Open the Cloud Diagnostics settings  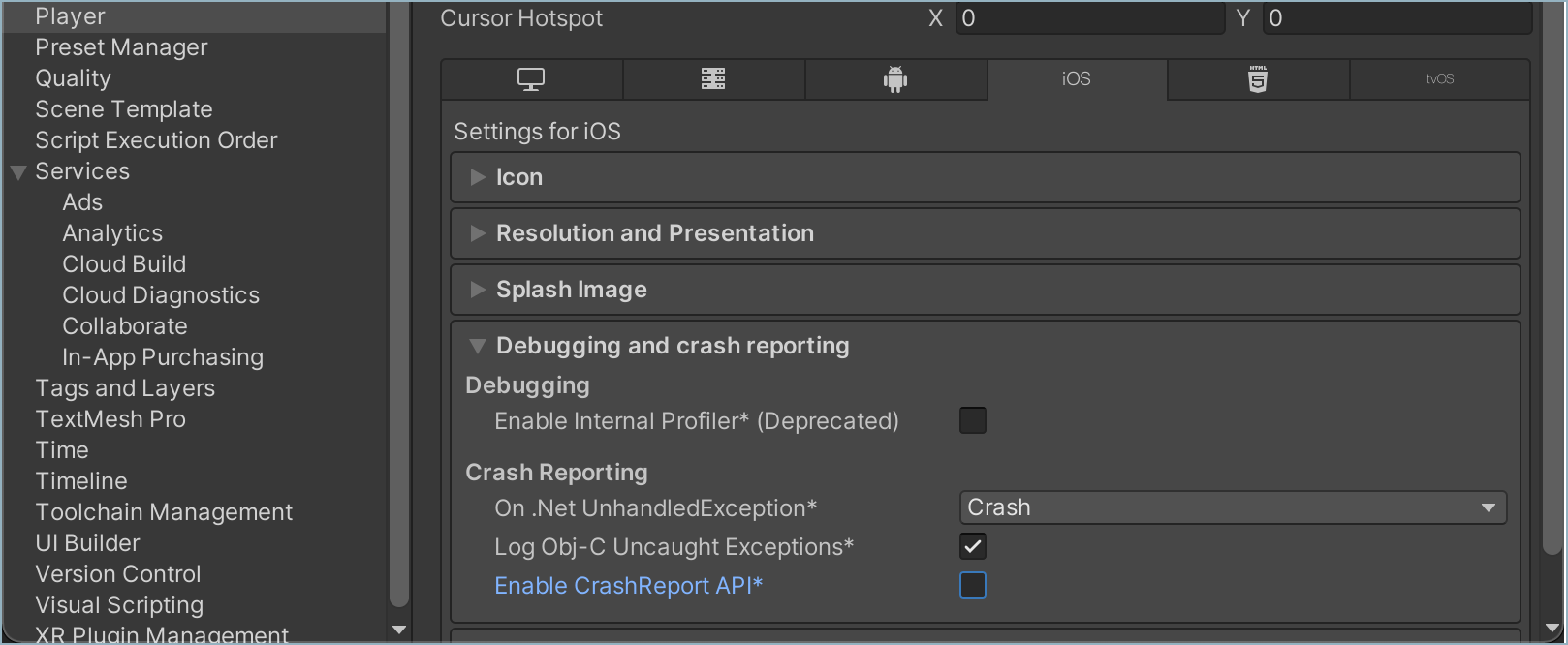pos(161,295)
